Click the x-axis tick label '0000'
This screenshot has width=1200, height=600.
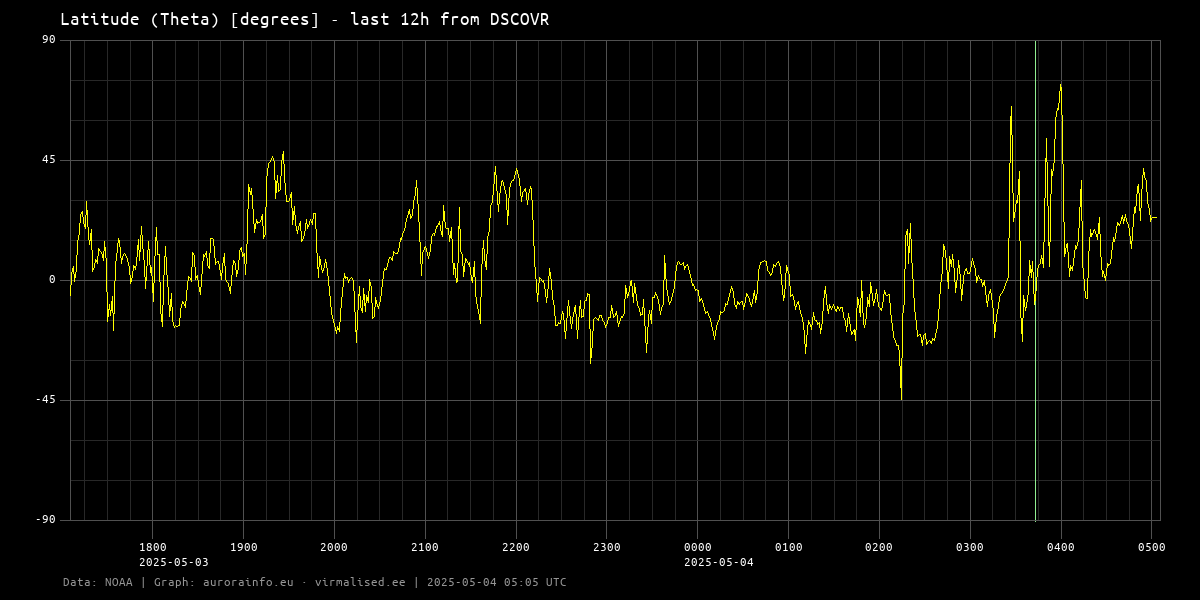pos(697,547)
